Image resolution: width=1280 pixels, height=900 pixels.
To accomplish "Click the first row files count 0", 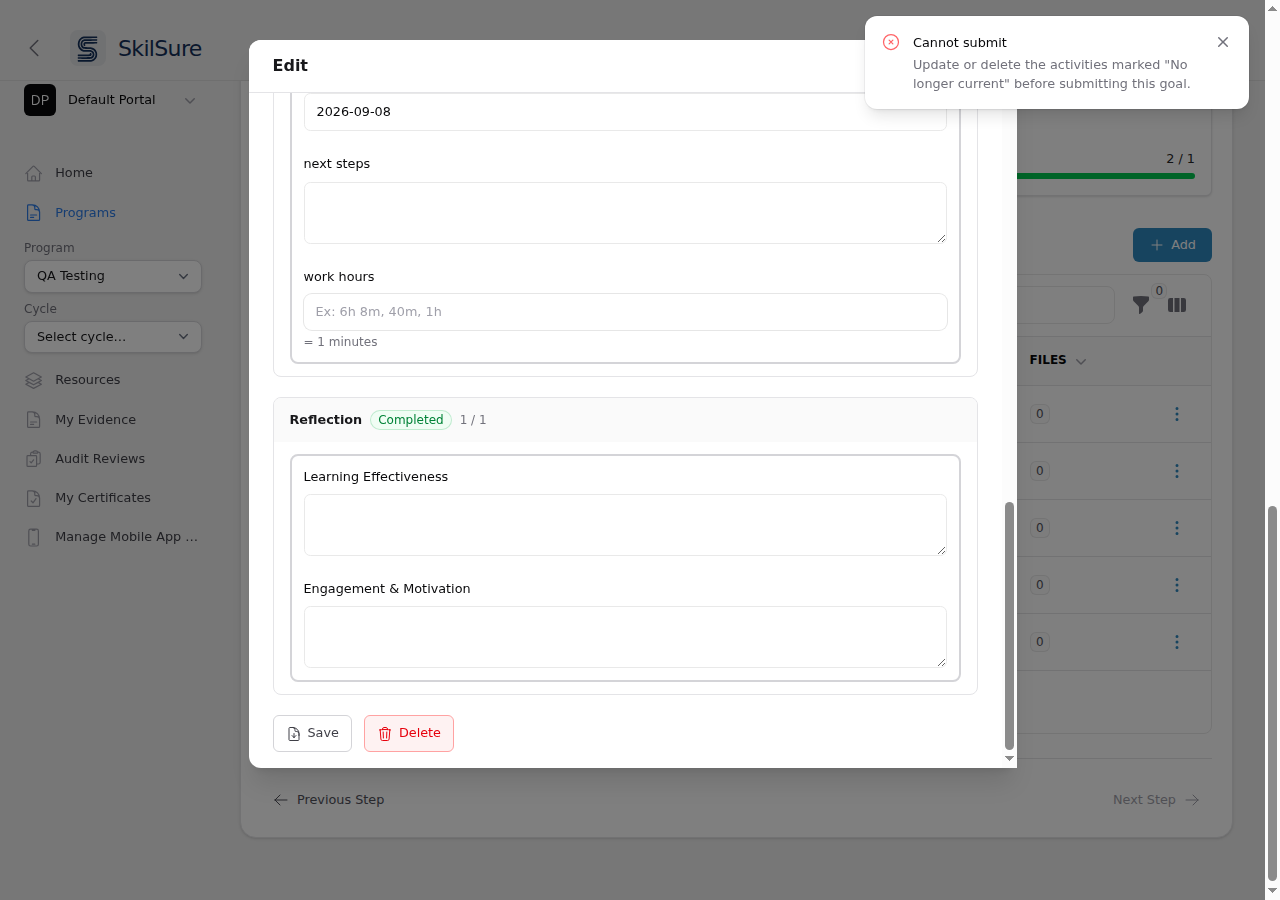I will tap(1040, 414).
